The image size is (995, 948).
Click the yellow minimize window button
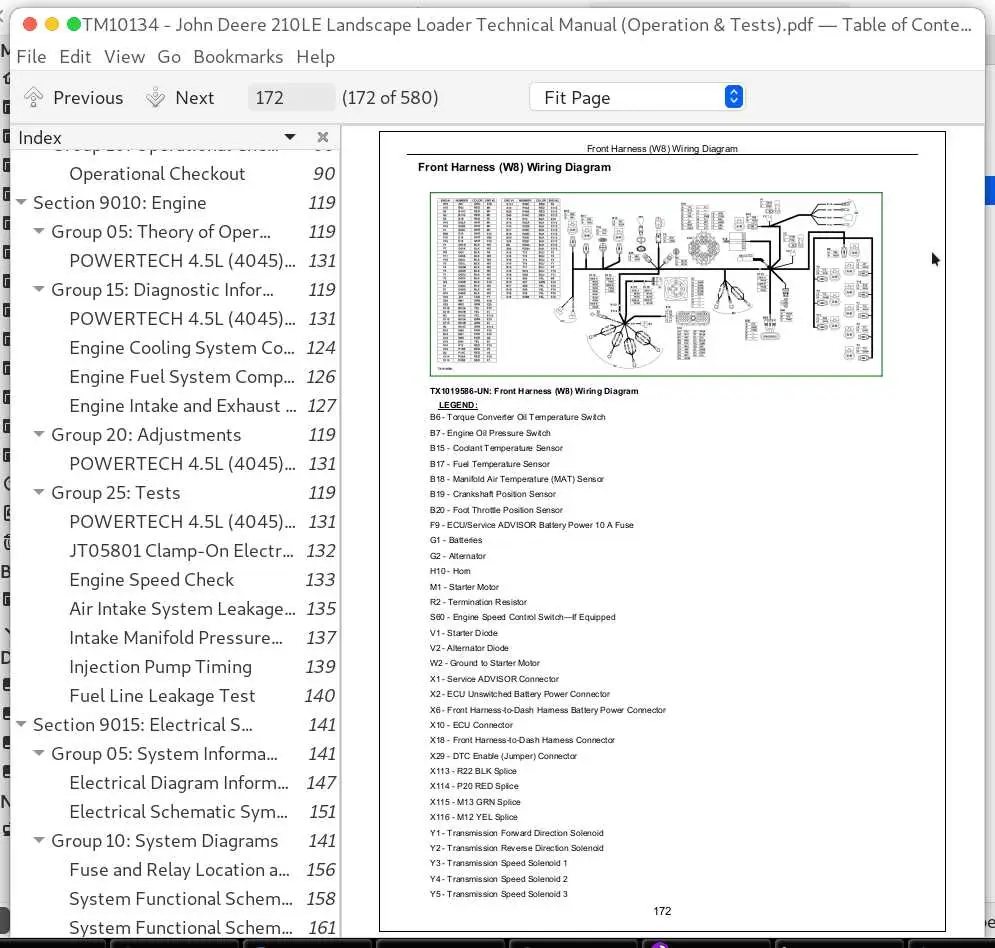(52, 25)
